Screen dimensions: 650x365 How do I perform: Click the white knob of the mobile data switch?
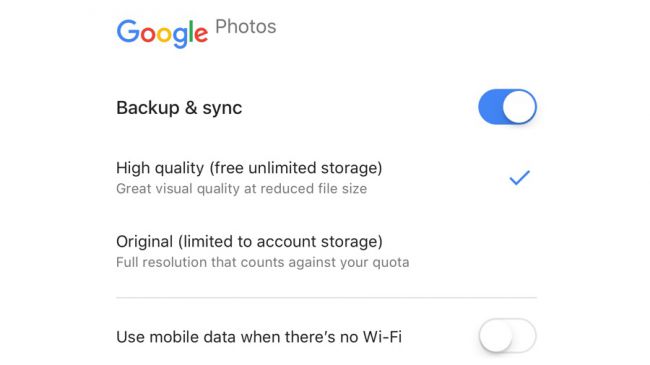pyautogui.click(x=496, y=336)
